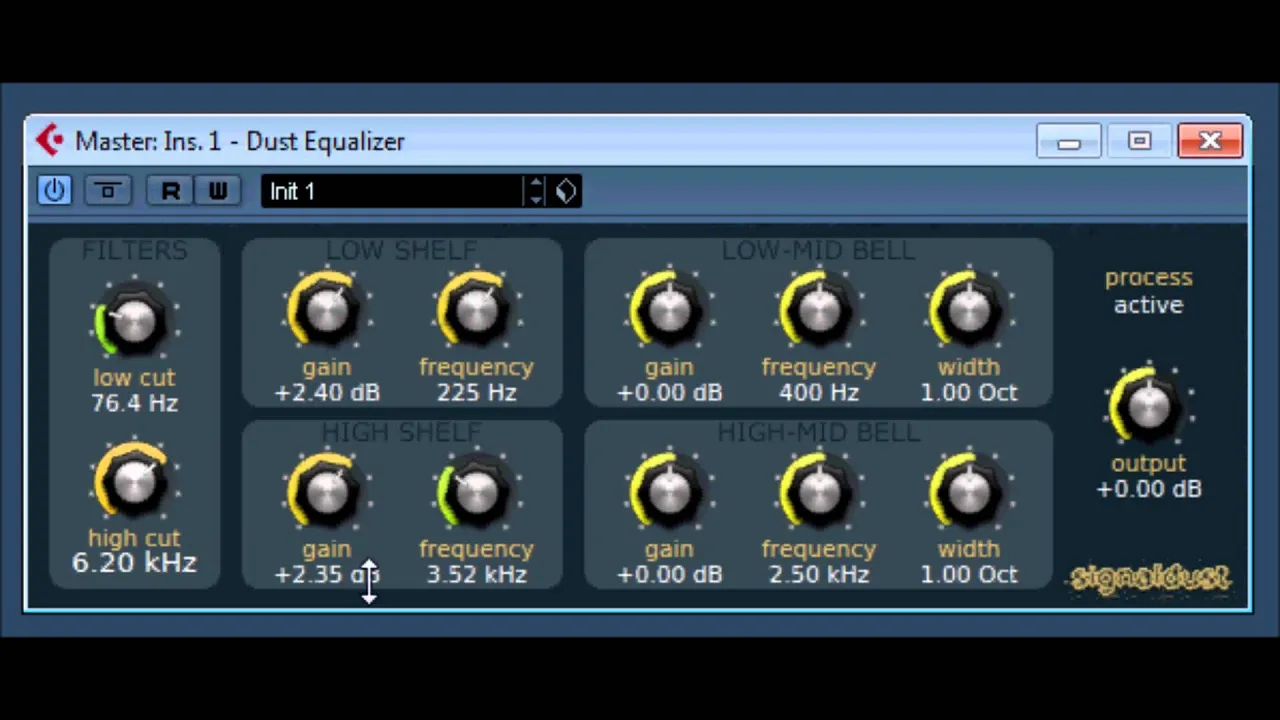Viewport: 1280px width, 720px height.
Task: Click the 76.4 Hz low cut value
Action: click(x=134, y=403)
